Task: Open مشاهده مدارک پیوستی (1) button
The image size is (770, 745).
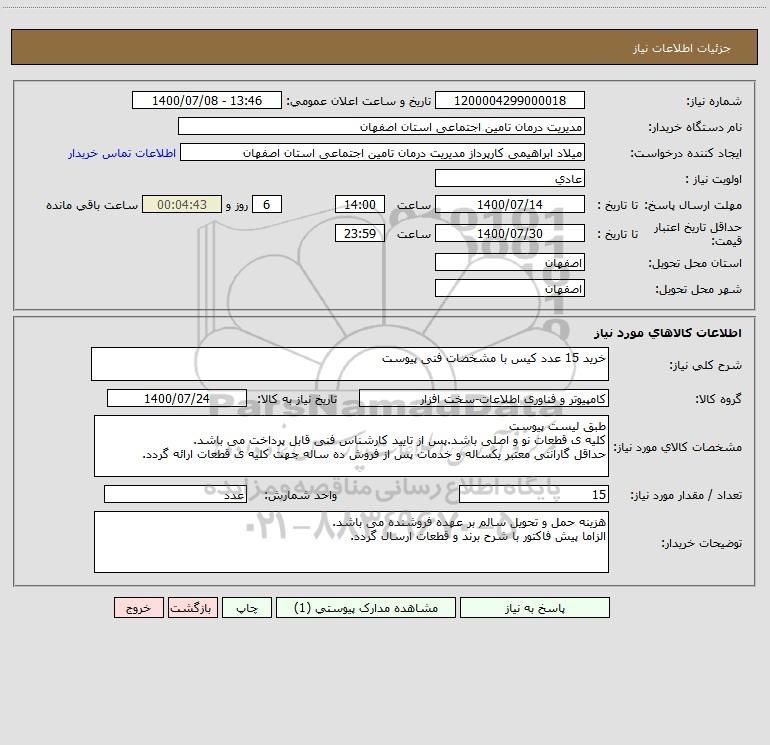Action: (x=366, y=607)
